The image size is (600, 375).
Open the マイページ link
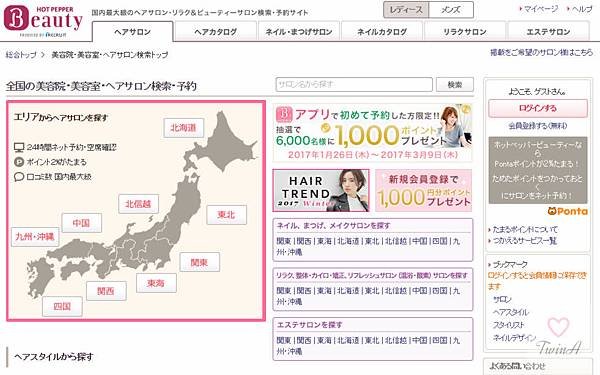pos(540,9)
